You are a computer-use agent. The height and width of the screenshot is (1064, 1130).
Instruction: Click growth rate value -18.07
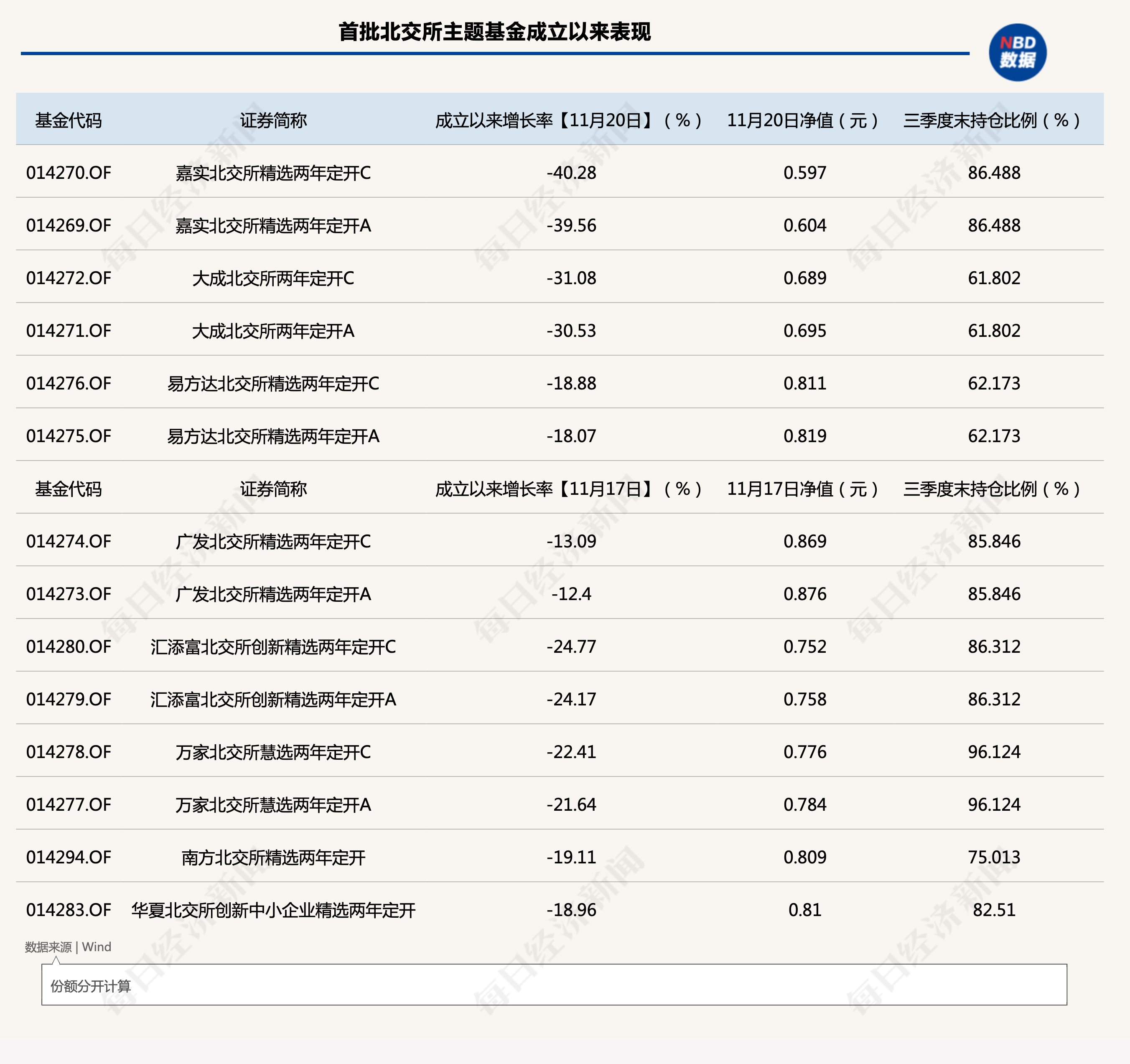tap(571, 436)
